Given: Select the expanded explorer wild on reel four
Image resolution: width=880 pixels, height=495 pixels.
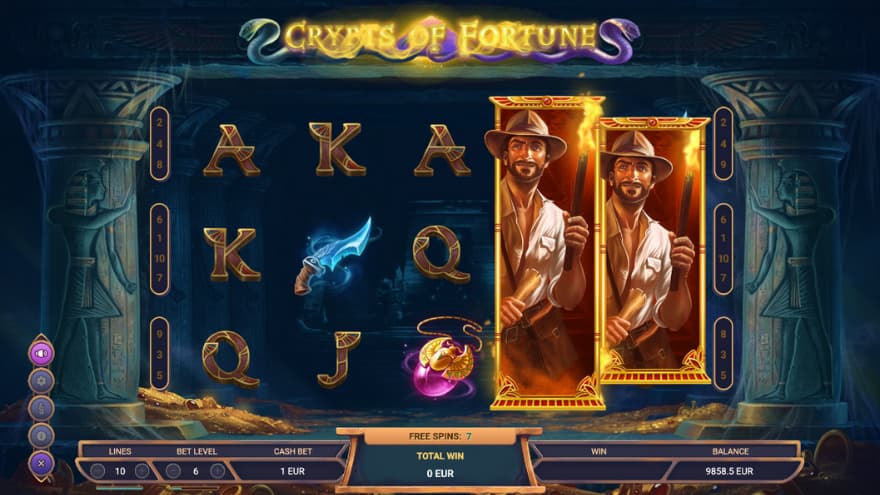Looking at the screenshot, I should point(546,253).
